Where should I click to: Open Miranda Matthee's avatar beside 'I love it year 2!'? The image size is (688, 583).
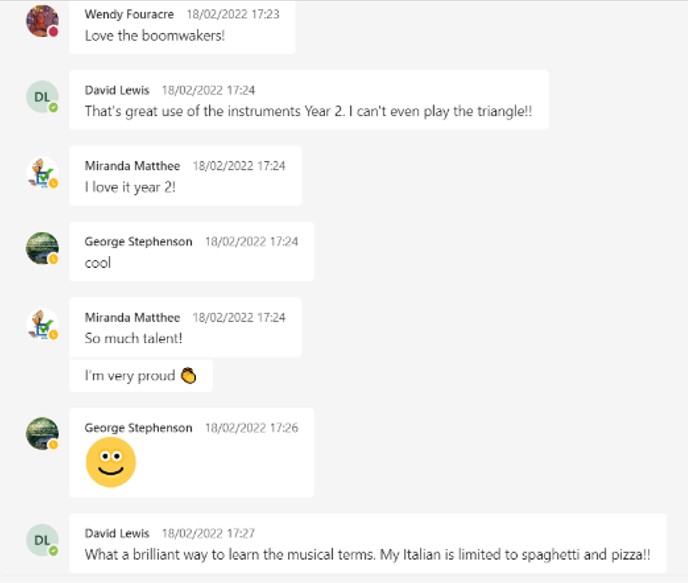[42, 172]
